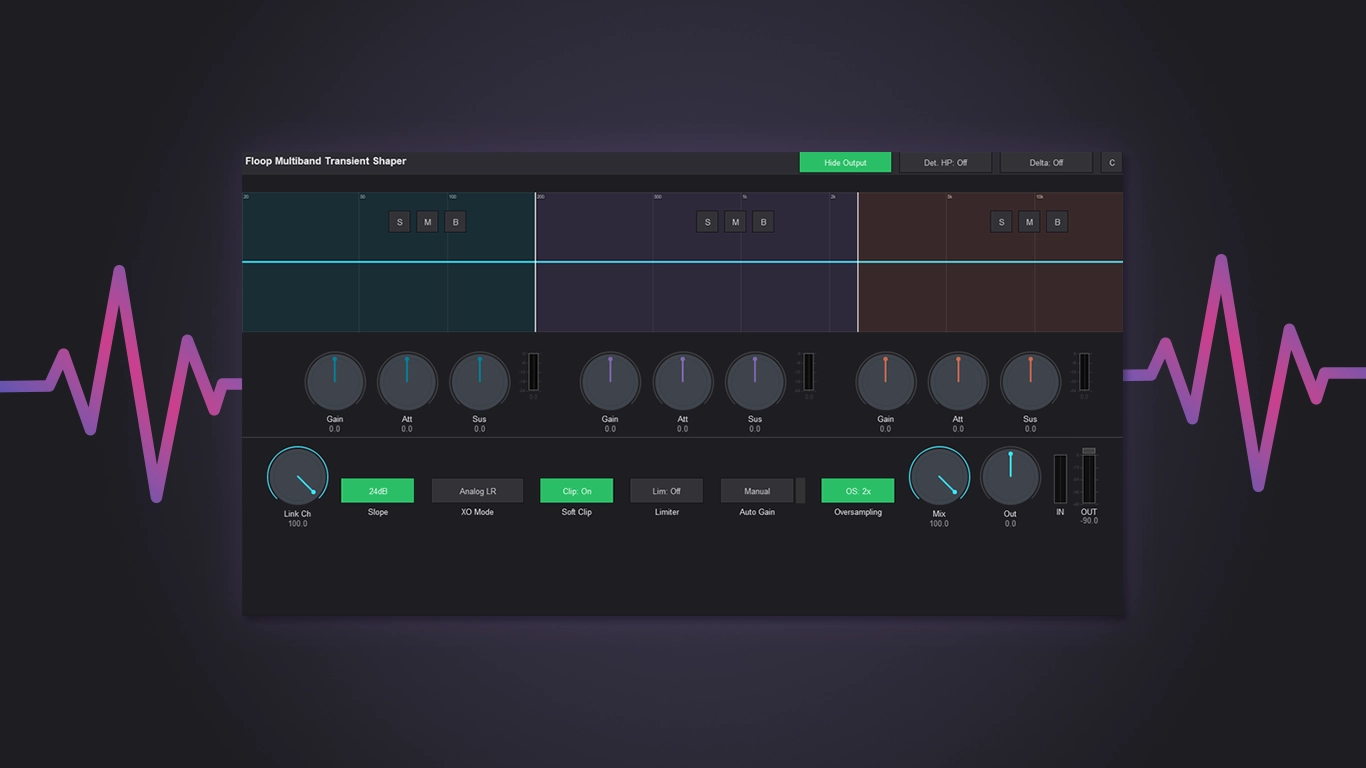Viewport: 1366px width, 768px height.
Task: Click the Oversampling label
Action: click(x=858, y=512)
